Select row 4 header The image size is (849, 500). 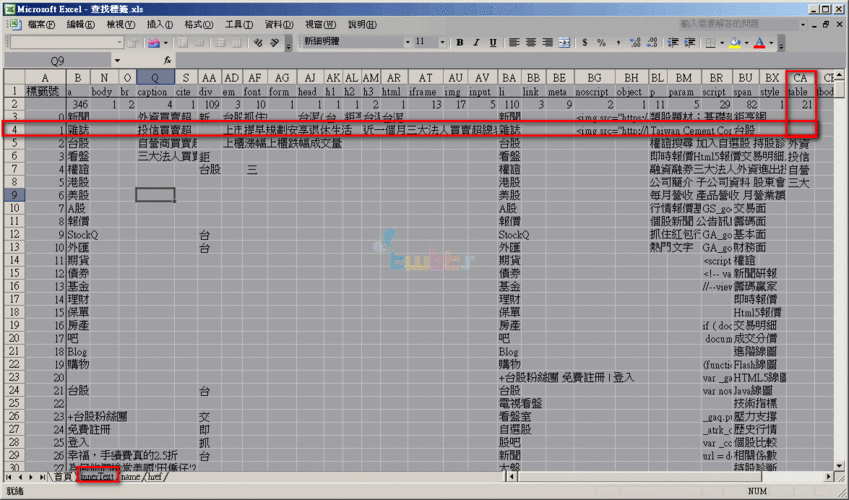coord(14,130)
